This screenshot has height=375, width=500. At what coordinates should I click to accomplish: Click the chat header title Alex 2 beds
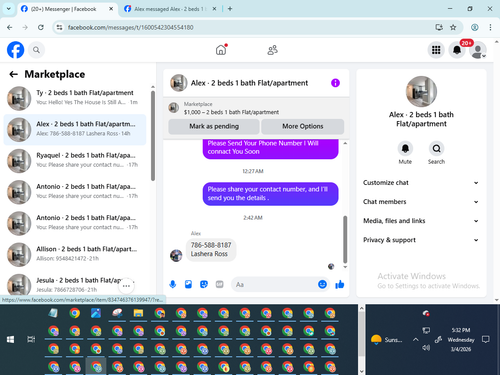pos(249,83)
